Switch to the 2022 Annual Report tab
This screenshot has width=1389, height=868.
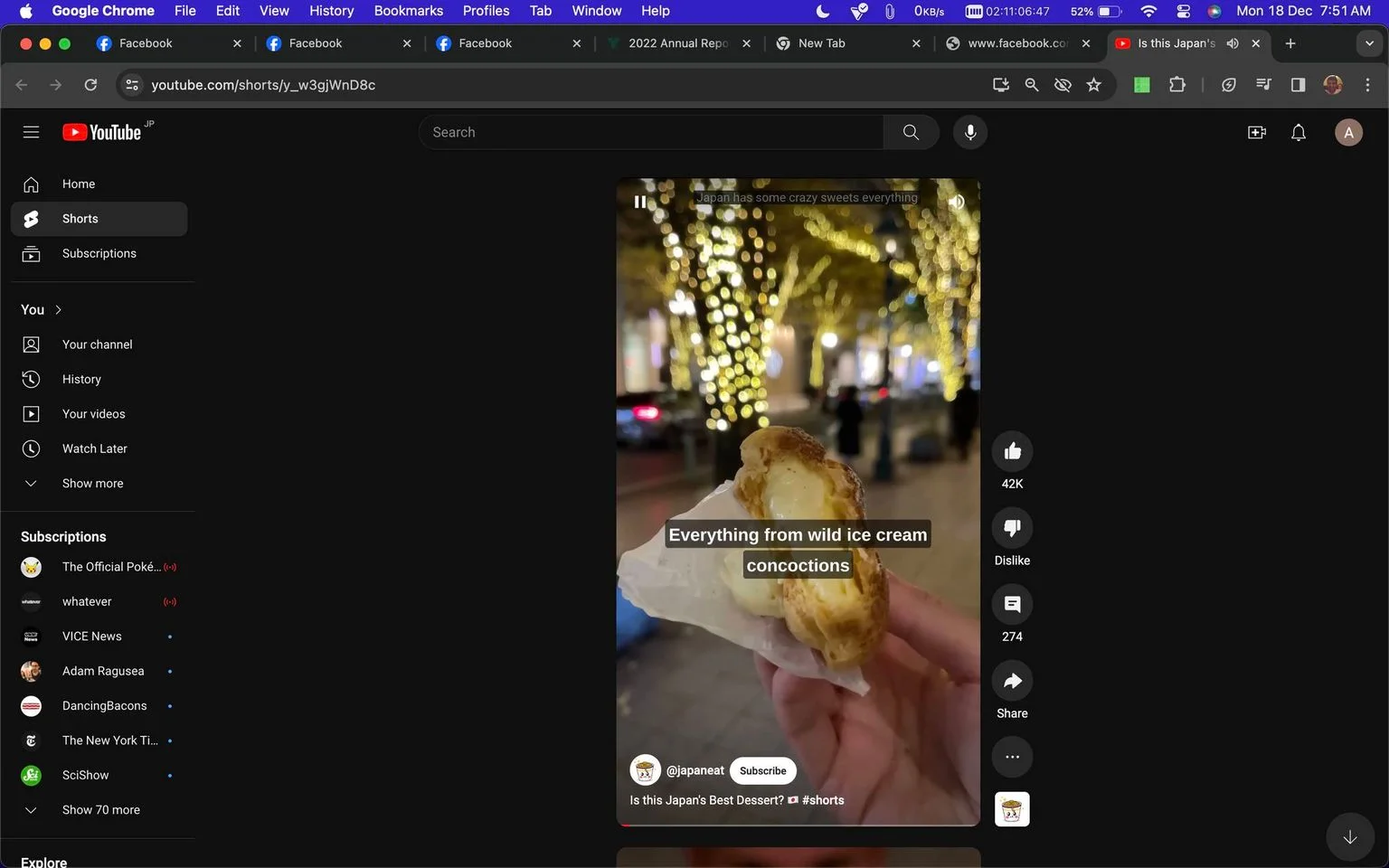point(678,43)
